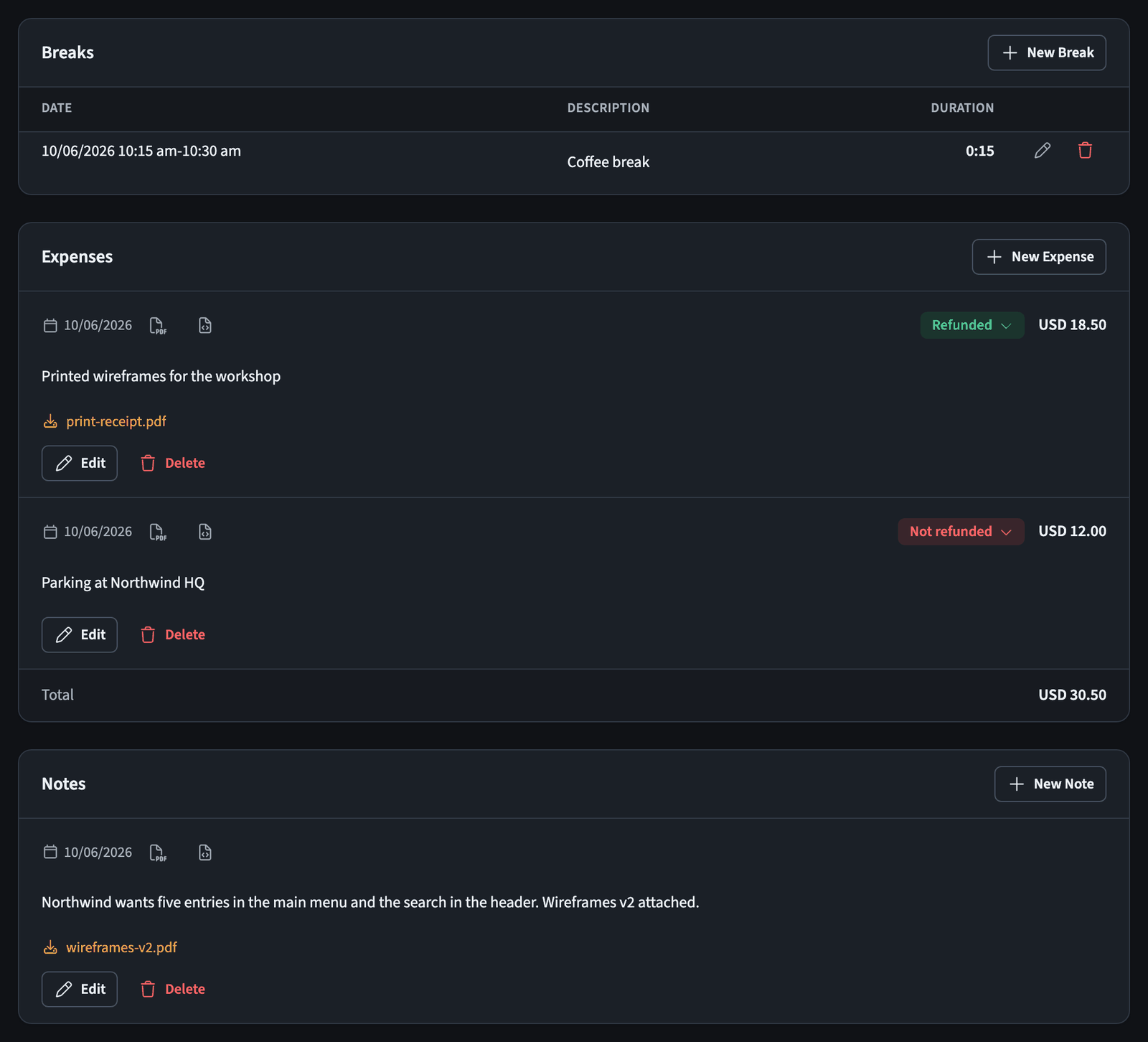Download wireframes-v2.pdf attachment

121,947
